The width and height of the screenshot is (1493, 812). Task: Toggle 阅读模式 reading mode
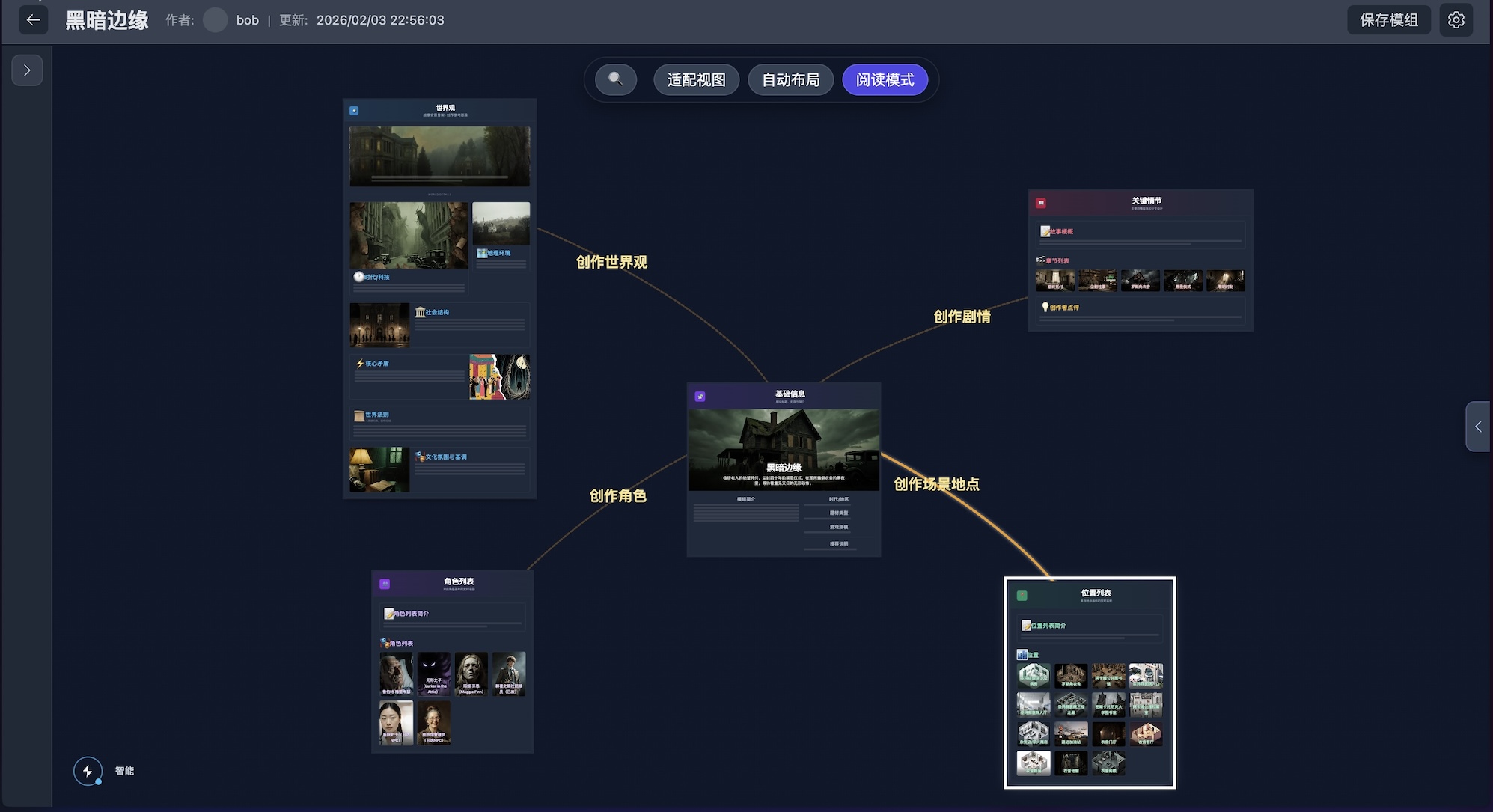(x=885, y=80)
